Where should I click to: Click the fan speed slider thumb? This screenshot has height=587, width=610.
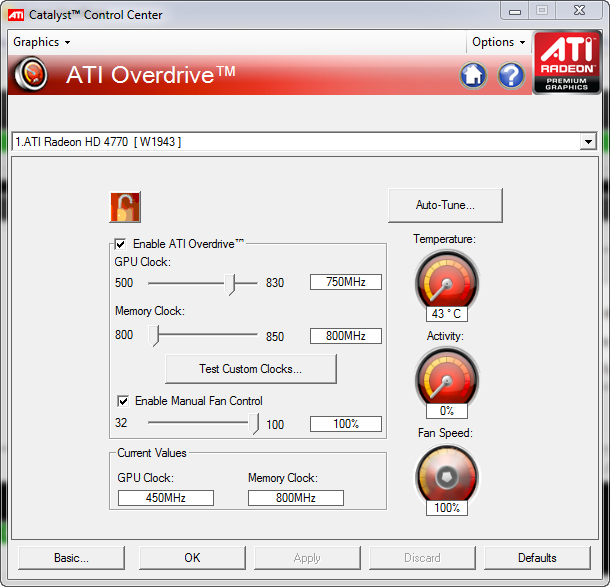(254, 424)
